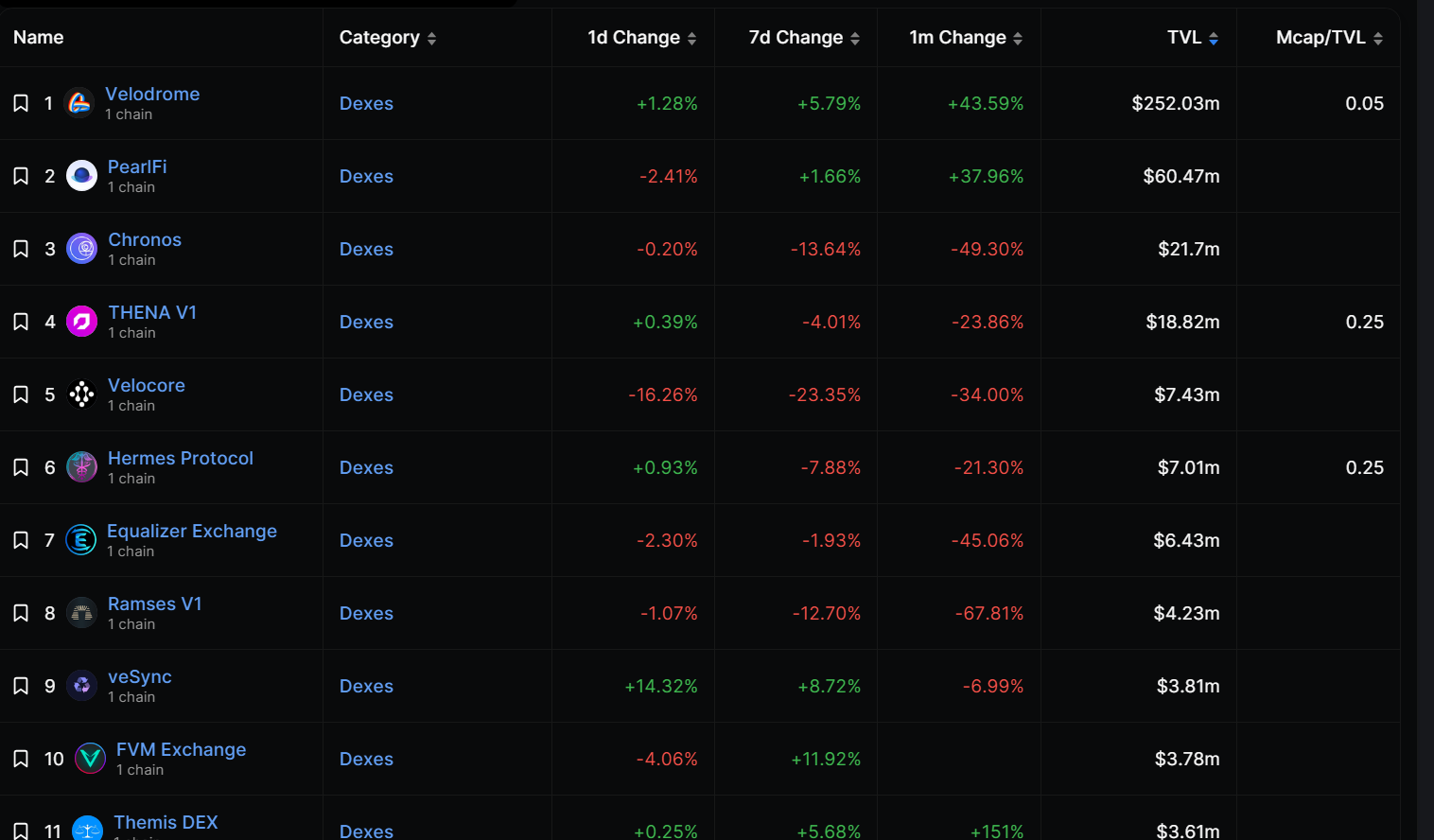Click the Chronos spiral logo icon
This screenshot has width=1434, height=840.
pyautogui.click(x=82, y=249)
